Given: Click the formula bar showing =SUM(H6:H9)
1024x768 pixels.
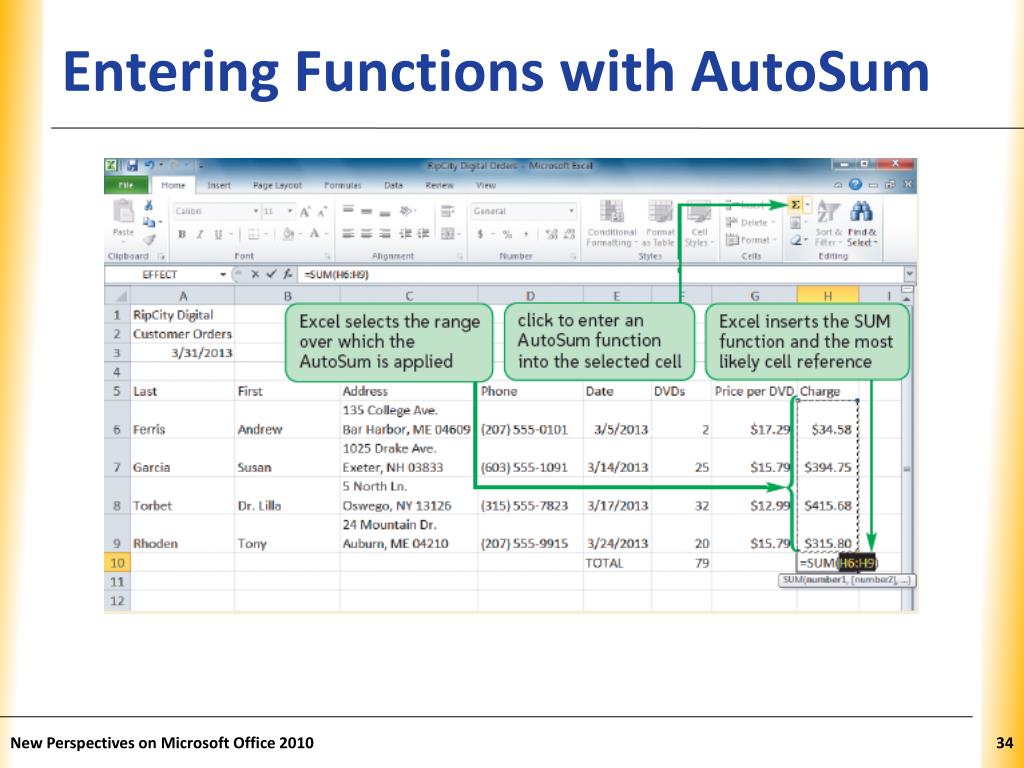Looking at the screenshot, I should click(x=601, y=274).
